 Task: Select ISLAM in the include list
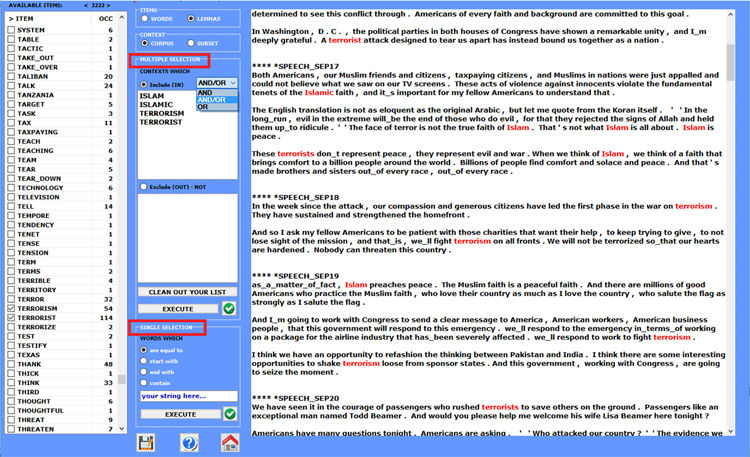[152, 96]
